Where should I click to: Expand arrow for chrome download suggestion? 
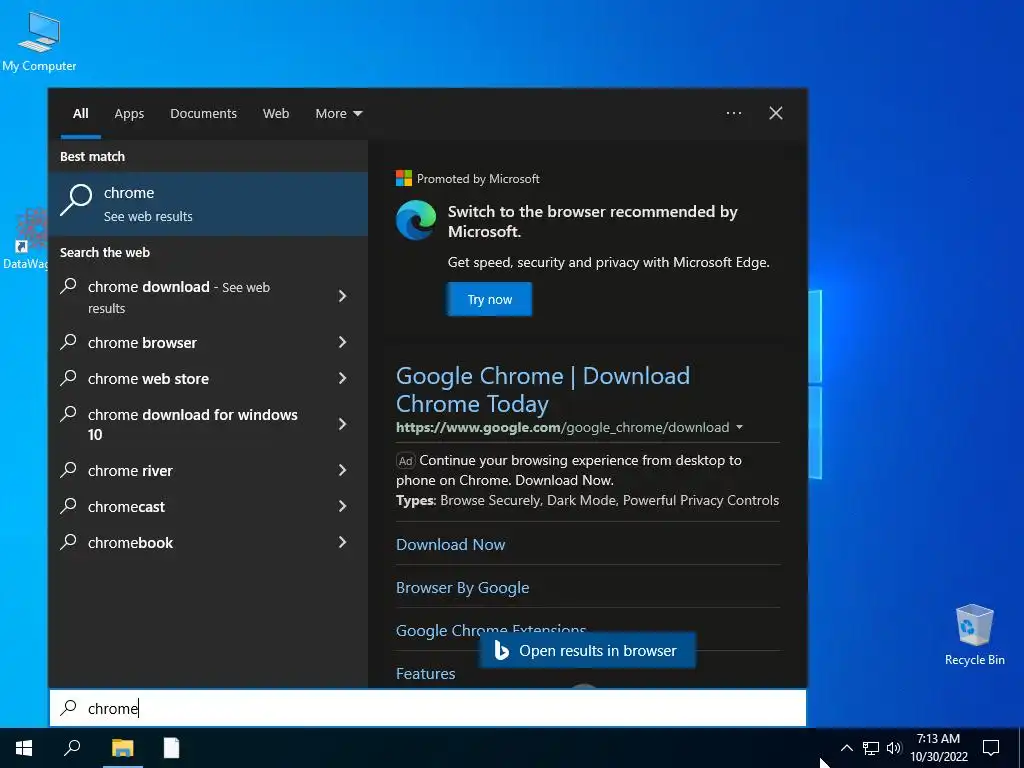tap(342, 296)
